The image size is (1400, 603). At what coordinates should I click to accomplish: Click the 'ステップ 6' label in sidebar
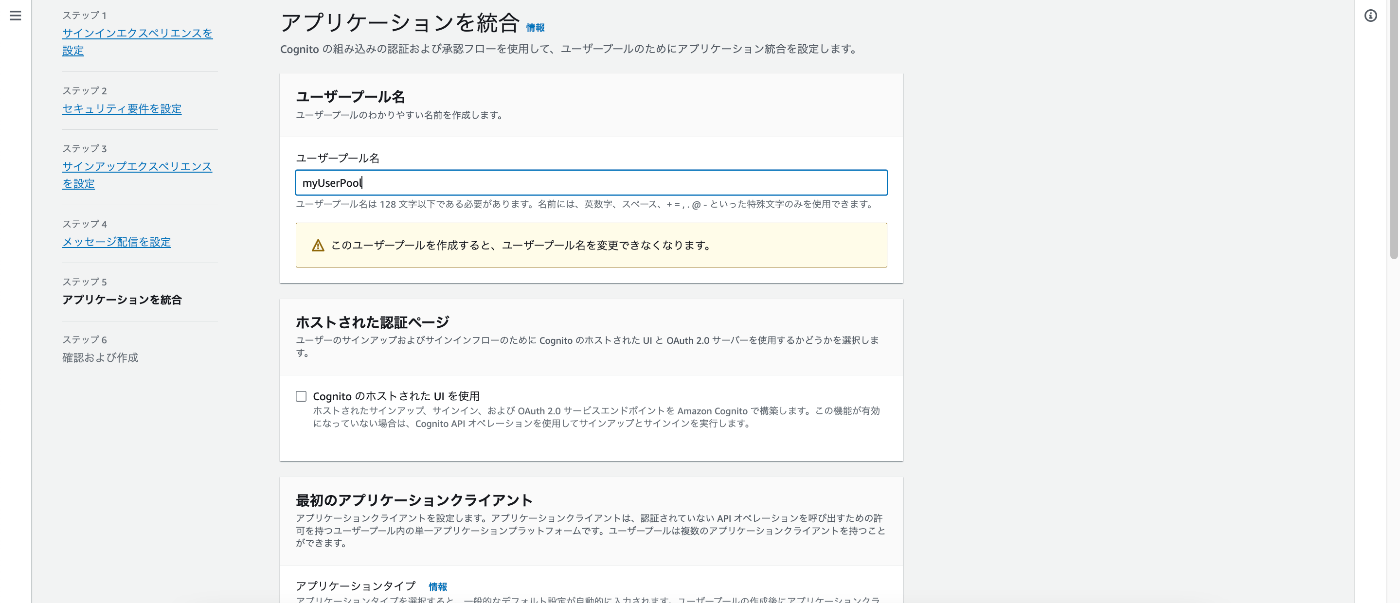84,340
